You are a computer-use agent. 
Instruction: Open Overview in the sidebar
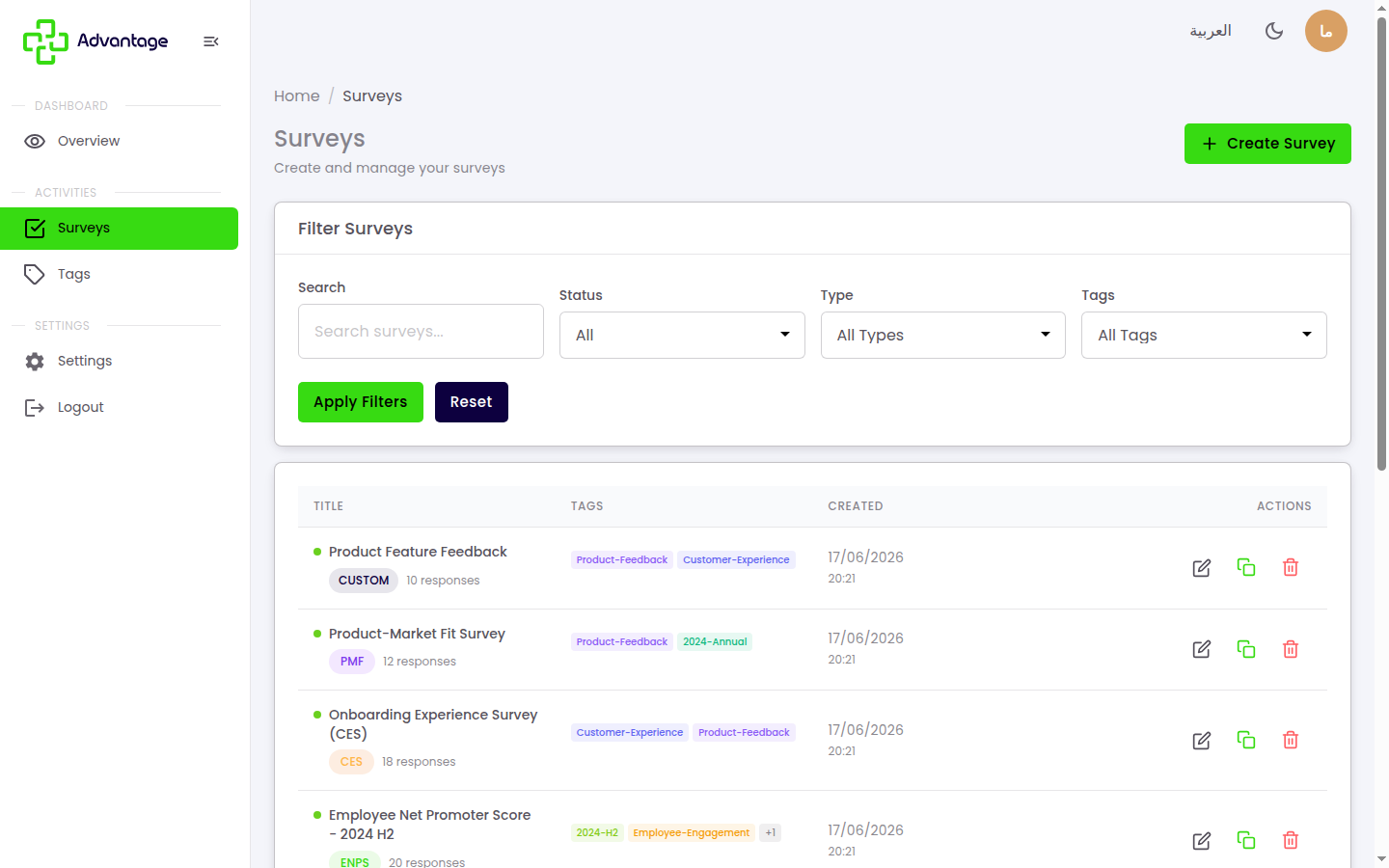tap(120, 141)
